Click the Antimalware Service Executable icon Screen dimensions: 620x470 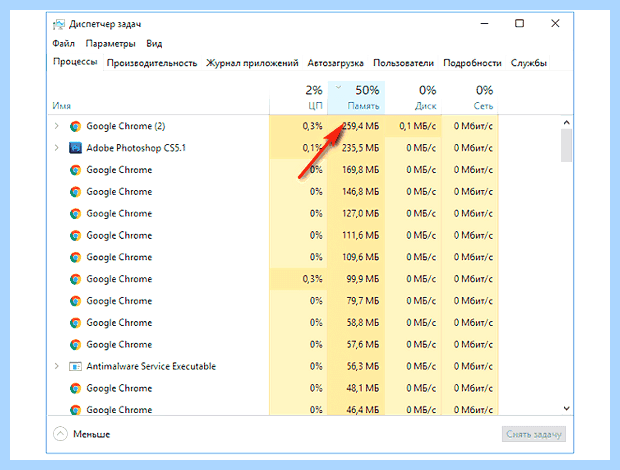pyautogui.click(x=75, y=366)
